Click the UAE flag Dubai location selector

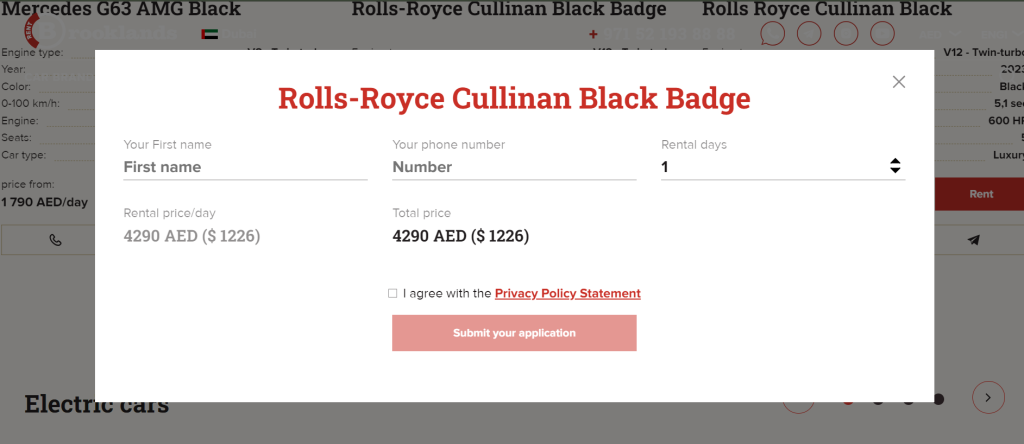tap(229, 34)
